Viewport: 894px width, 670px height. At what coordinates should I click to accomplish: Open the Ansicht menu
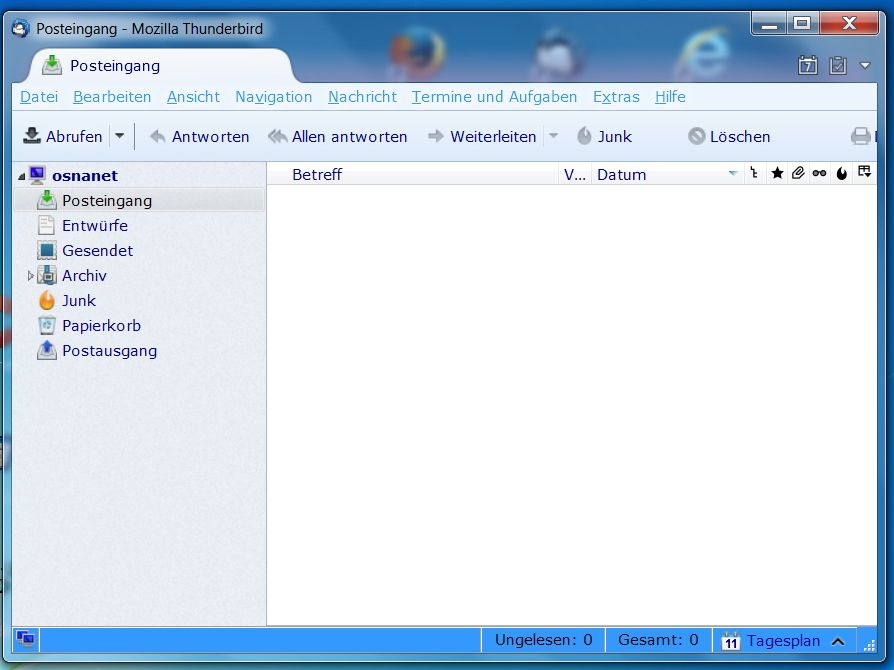193,97
